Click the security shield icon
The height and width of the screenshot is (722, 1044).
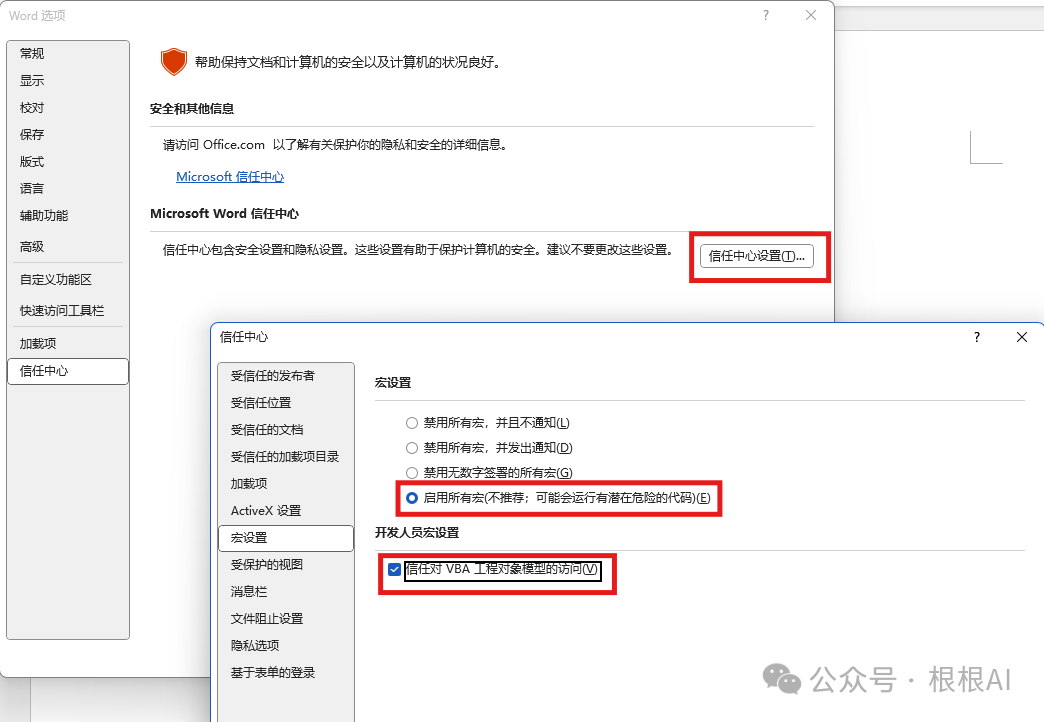point(174,61)
